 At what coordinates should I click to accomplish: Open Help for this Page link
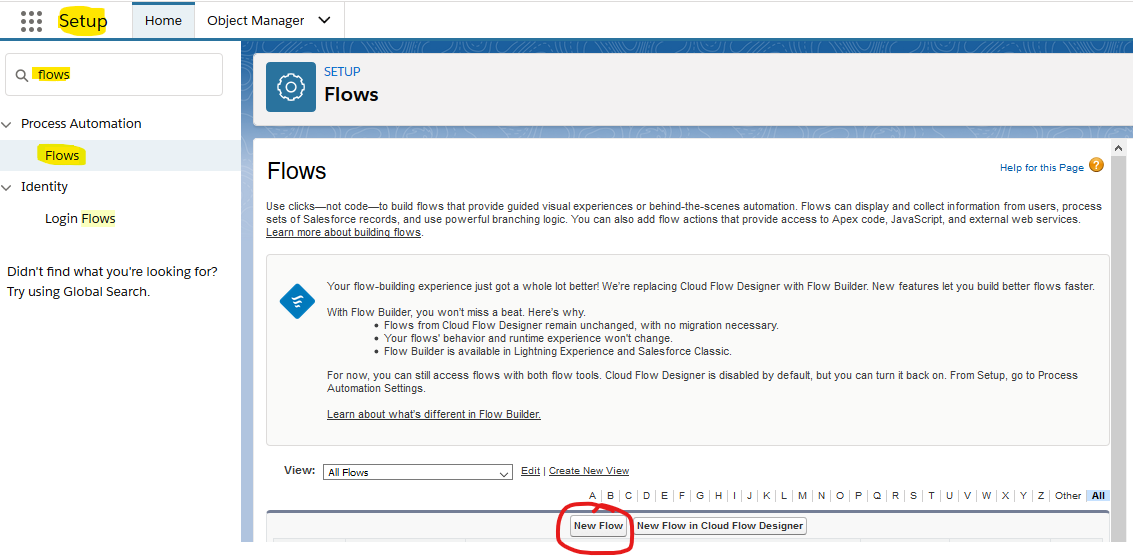click(x=1041, y=168)
